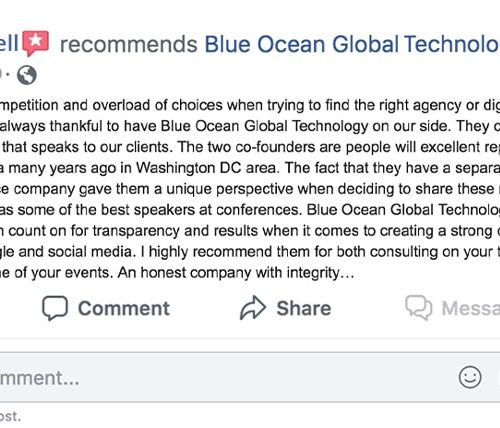Screen dimensions: 500x428
Task: Click "An honest company with integrity" sentence
Action: pyautogui.click(x=236, y=273)
